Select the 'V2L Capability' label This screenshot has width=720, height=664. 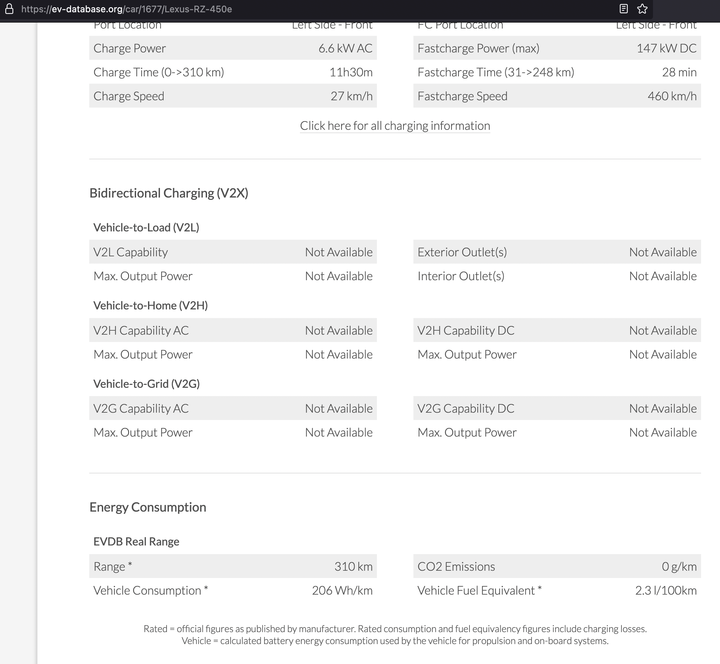point(130,252)
